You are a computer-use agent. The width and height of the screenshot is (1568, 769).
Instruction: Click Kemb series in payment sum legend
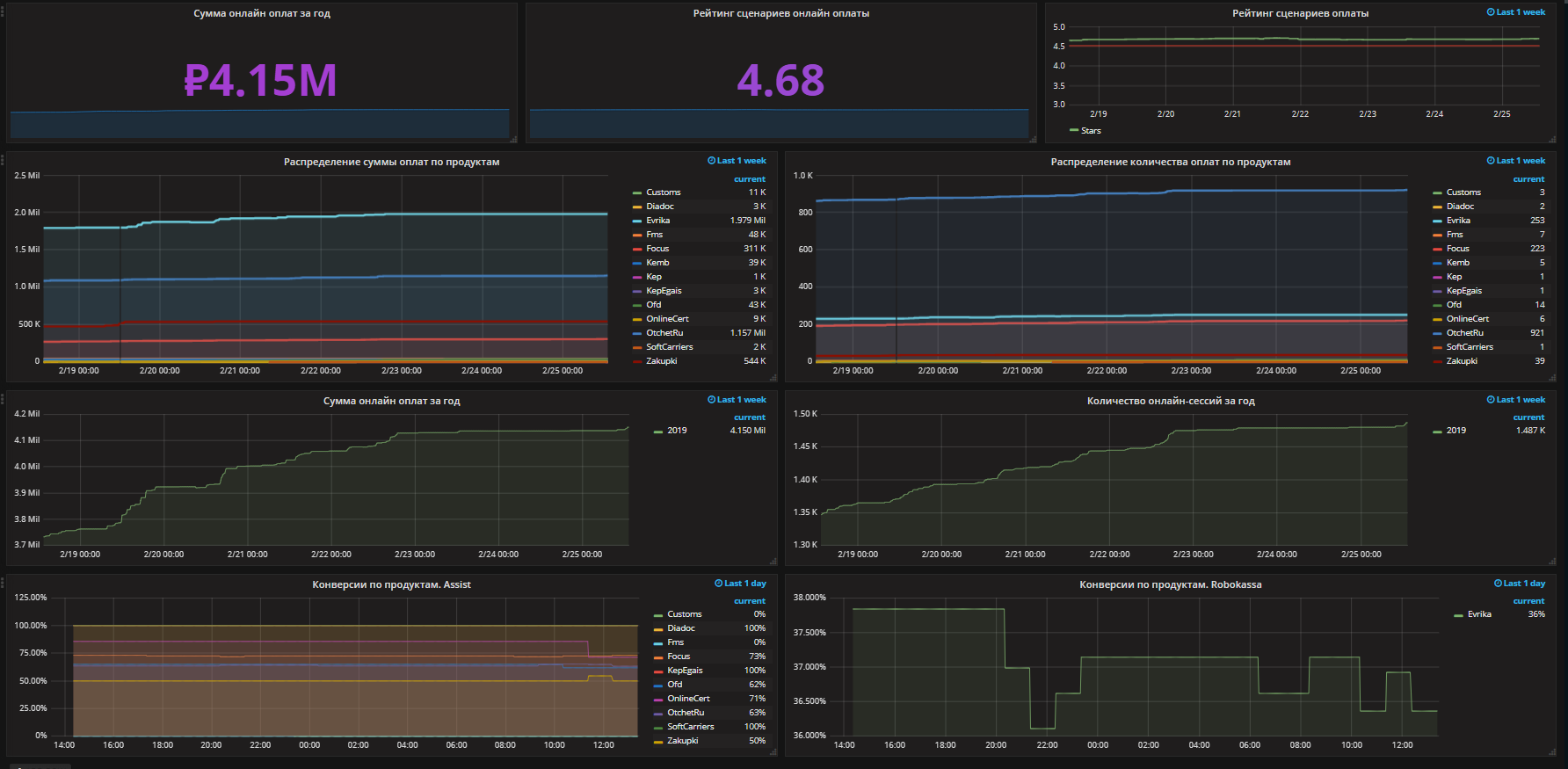[x=657, y=263]
